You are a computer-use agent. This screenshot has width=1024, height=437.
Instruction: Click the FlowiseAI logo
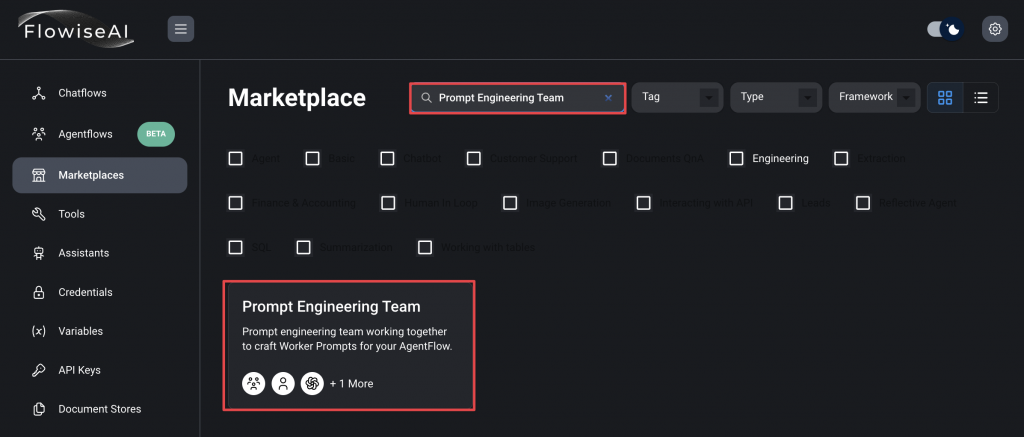tap(75, 30)
